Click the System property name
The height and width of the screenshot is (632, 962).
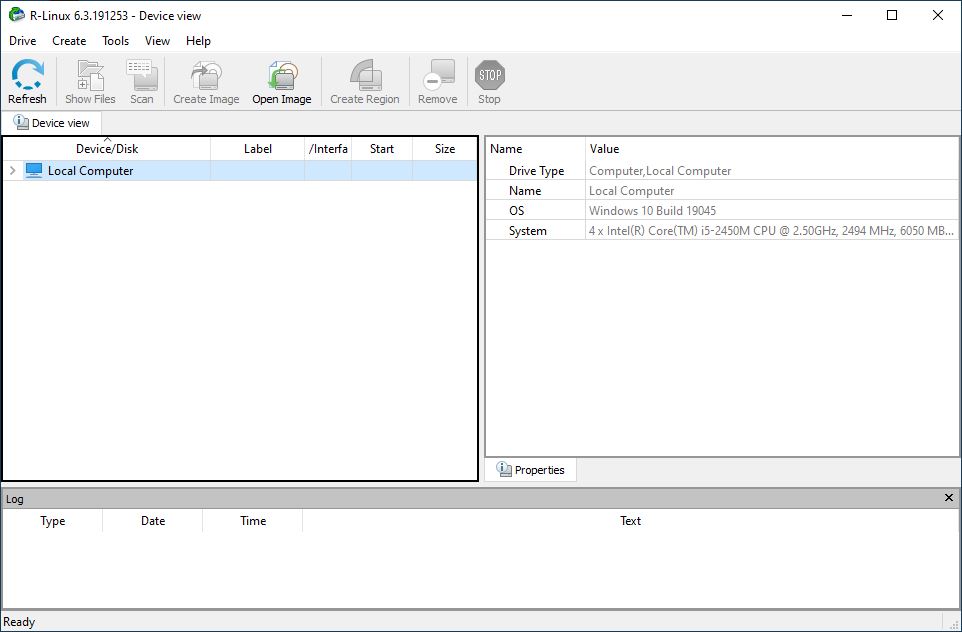click(x=528, y=231)
